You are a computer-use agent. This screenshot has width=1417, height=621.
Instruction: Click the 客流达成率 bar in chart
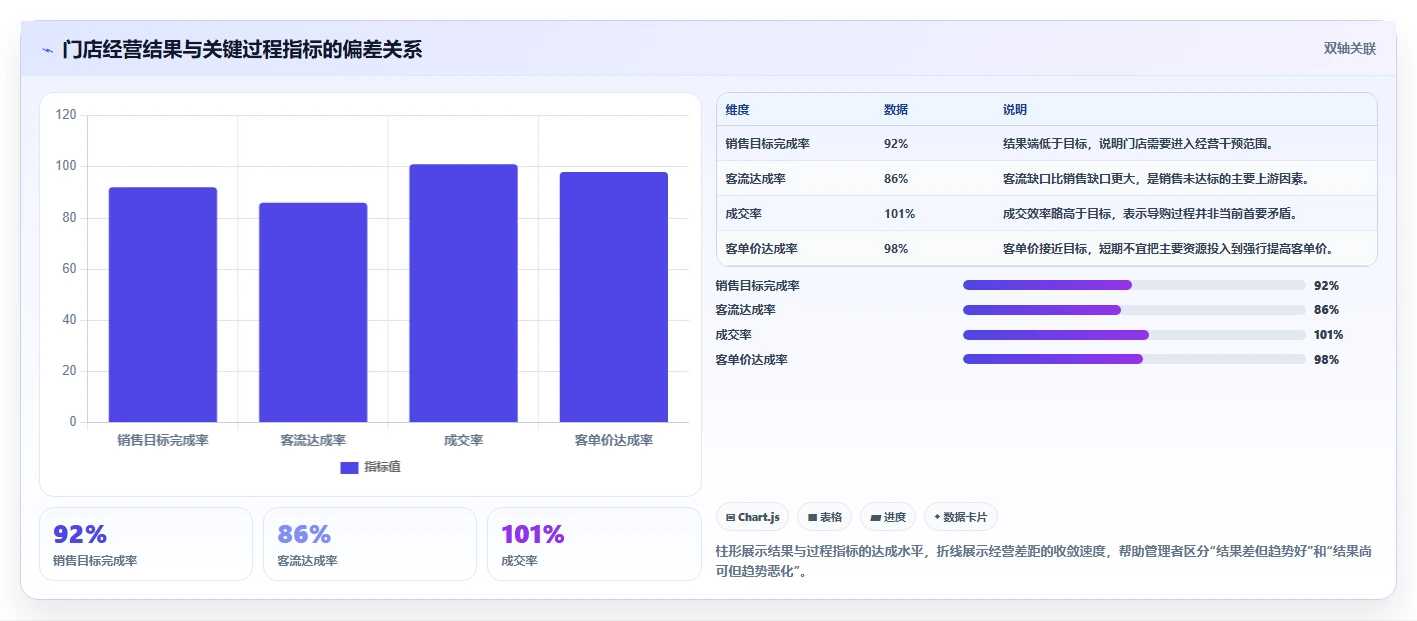(313, 312)
